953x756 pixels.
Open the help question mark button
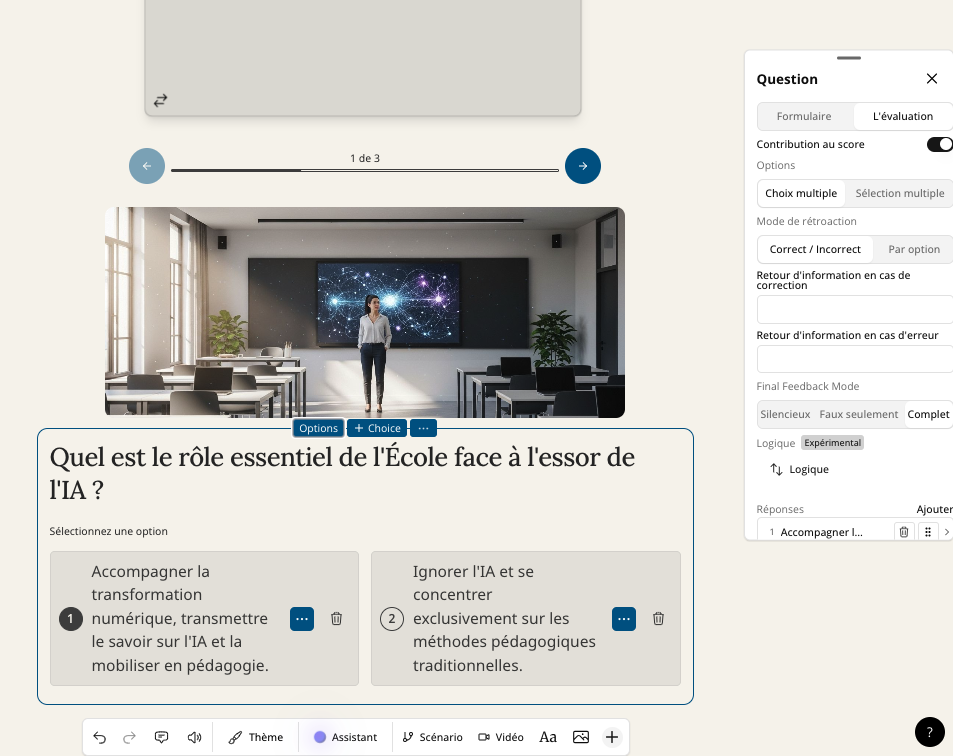(929, 732)
